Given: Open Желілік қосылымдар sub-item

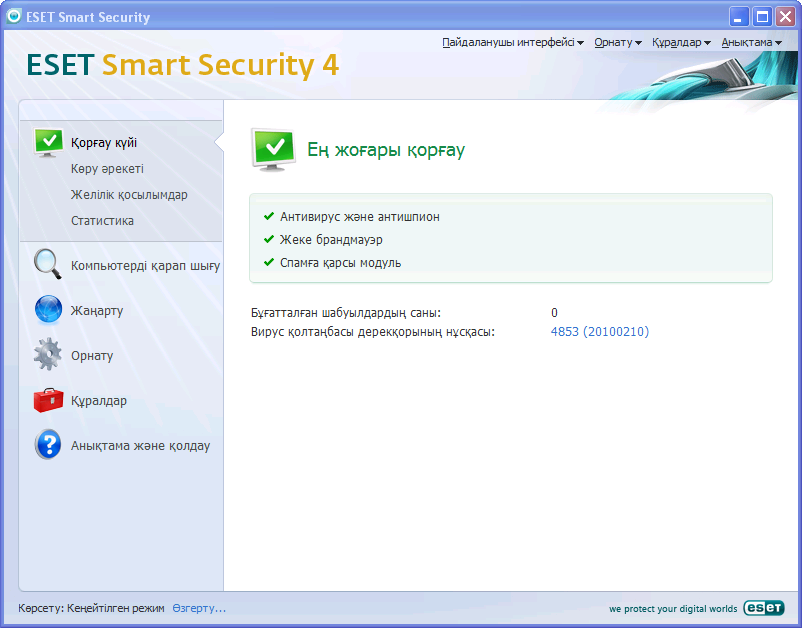Looking at the screenshot, I should coord(129,195).
